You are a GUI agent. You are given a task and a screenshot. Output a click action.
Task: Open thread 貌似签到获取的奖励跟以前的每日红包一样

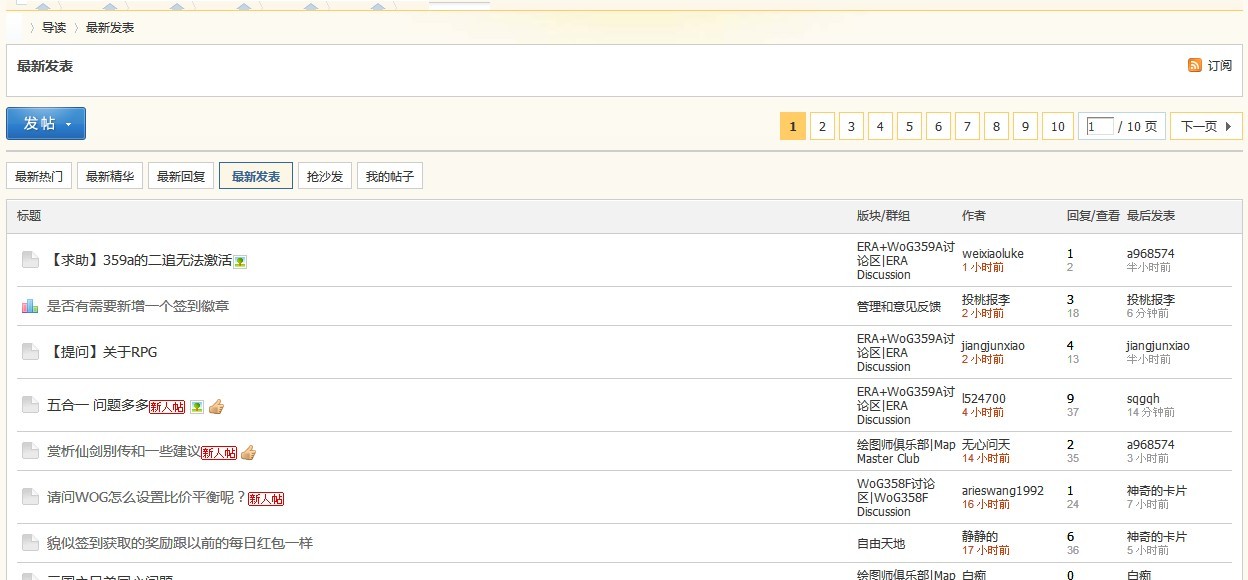point(180,543)
